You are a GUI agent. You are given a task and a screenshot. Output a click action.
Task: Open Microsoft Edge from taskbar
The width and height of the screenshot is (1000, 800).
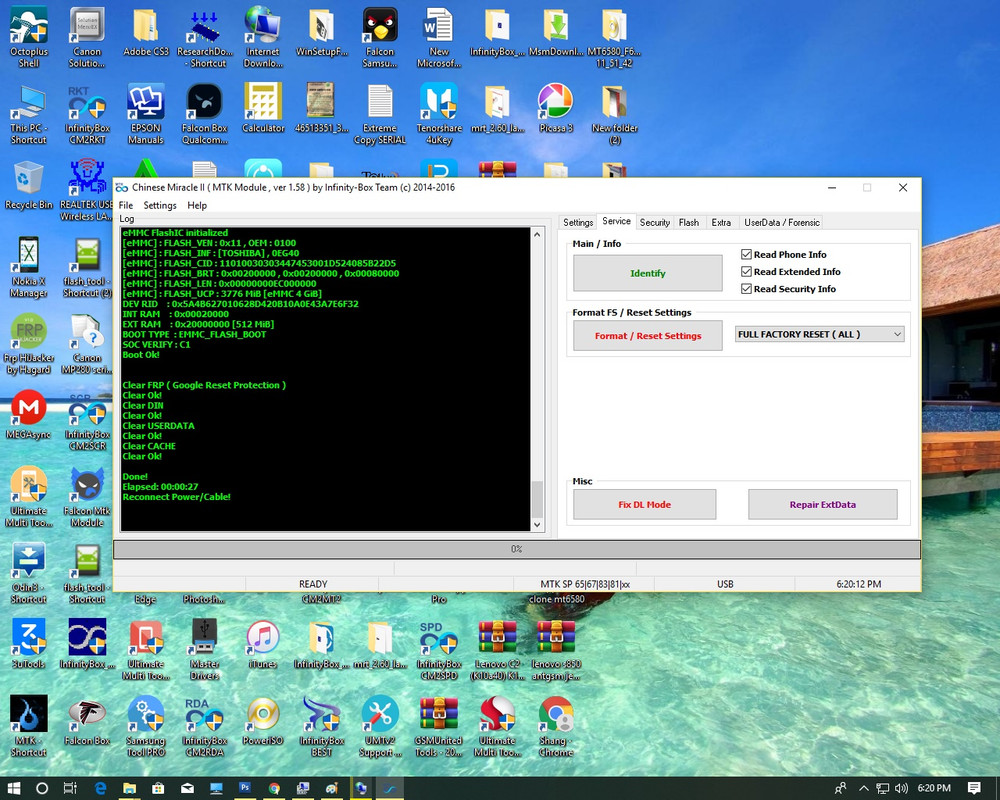point(100,789)
